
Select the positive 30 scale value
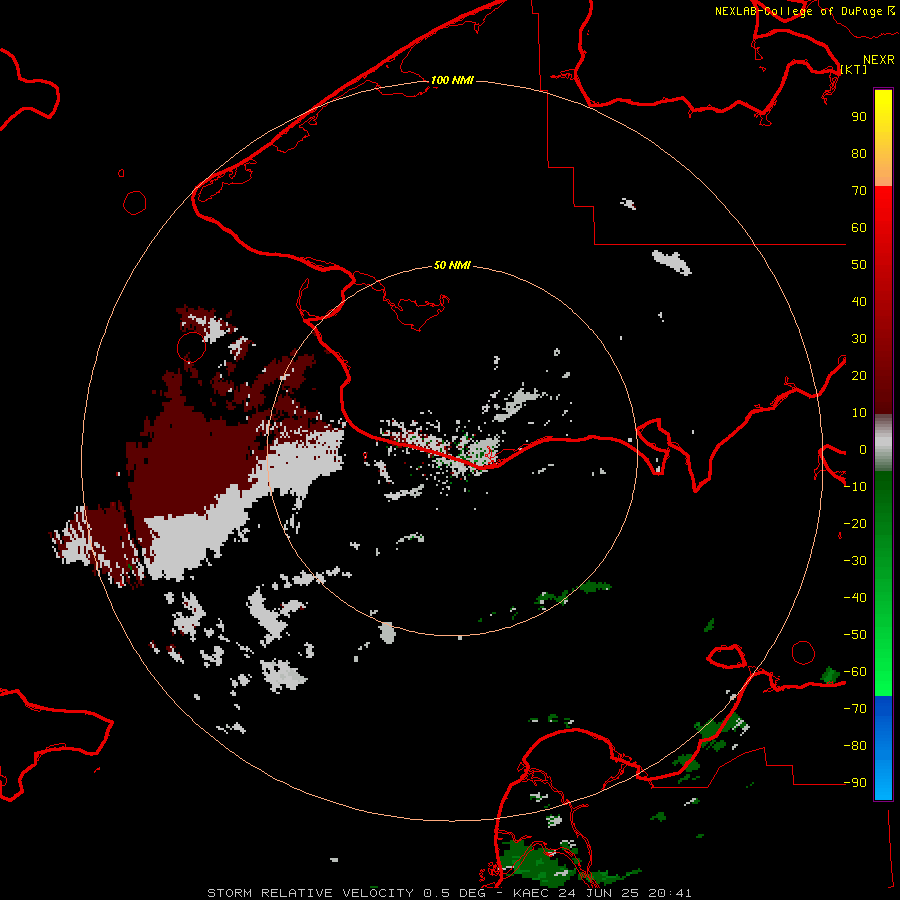(x=859, y=339)
